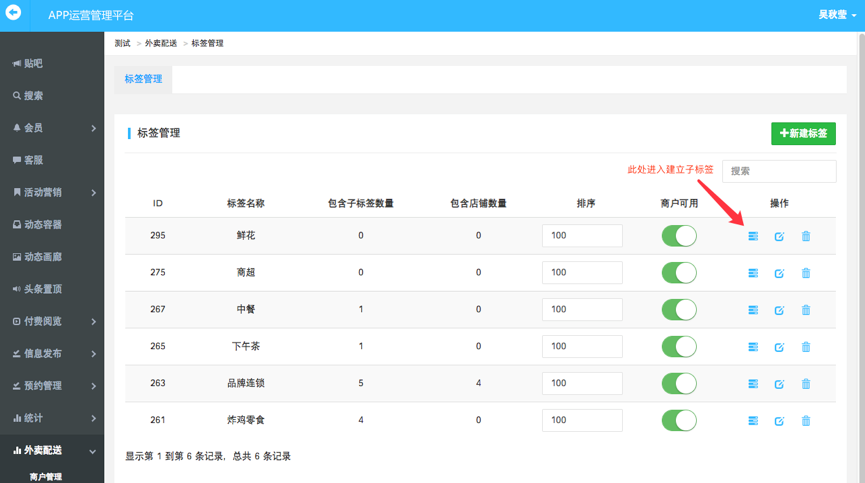The width and height of the screenshot is (865, 483).
Task: Delete the 中餐 tag via trash icon
Action: pos(806,310)
